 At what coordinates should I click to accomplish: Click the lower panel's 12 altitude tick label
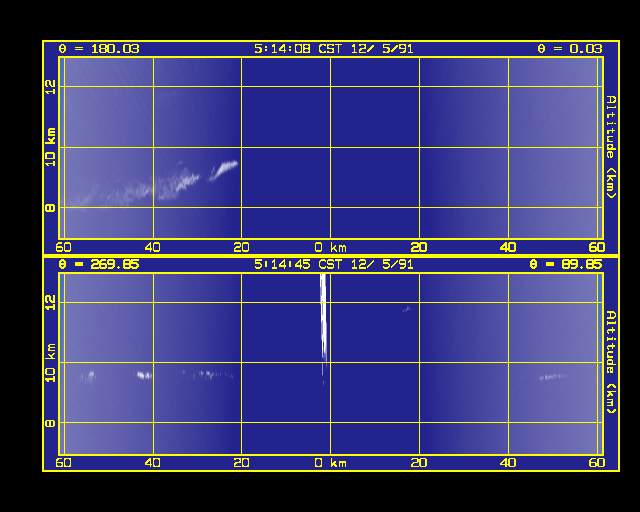50,303
